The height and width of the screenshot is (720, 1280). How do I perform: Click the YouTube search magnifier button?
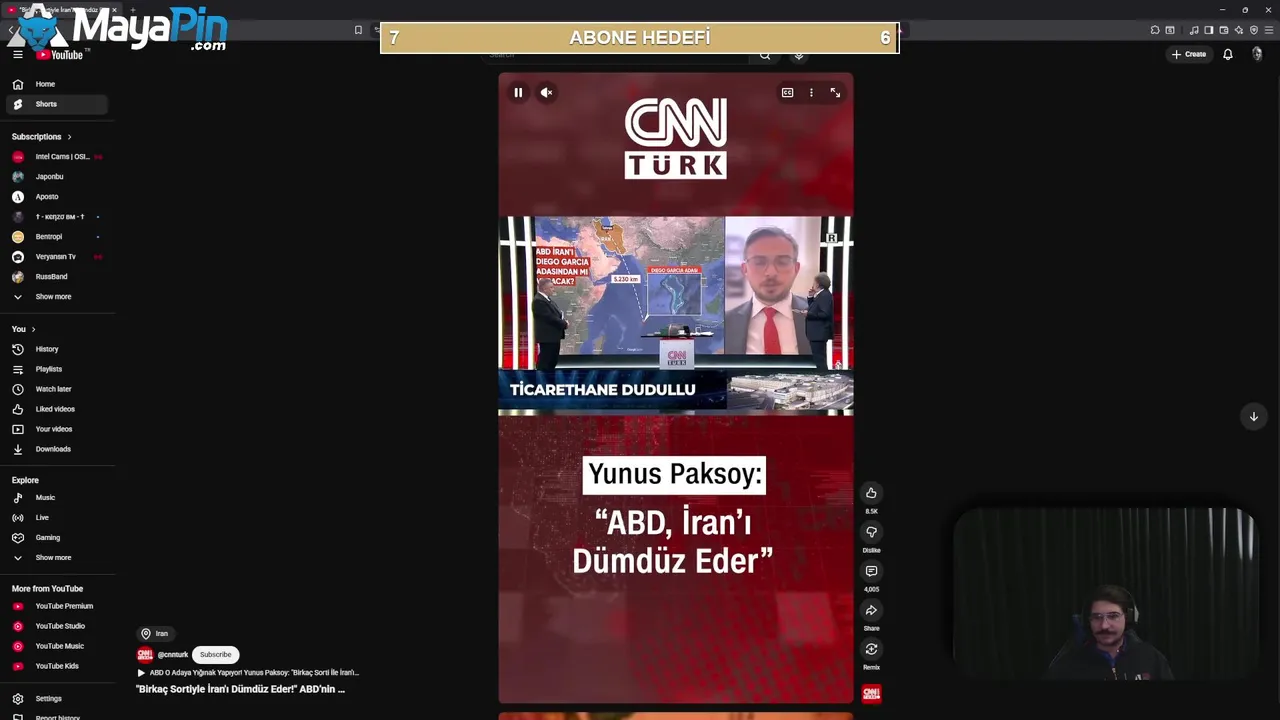(765, 55)
